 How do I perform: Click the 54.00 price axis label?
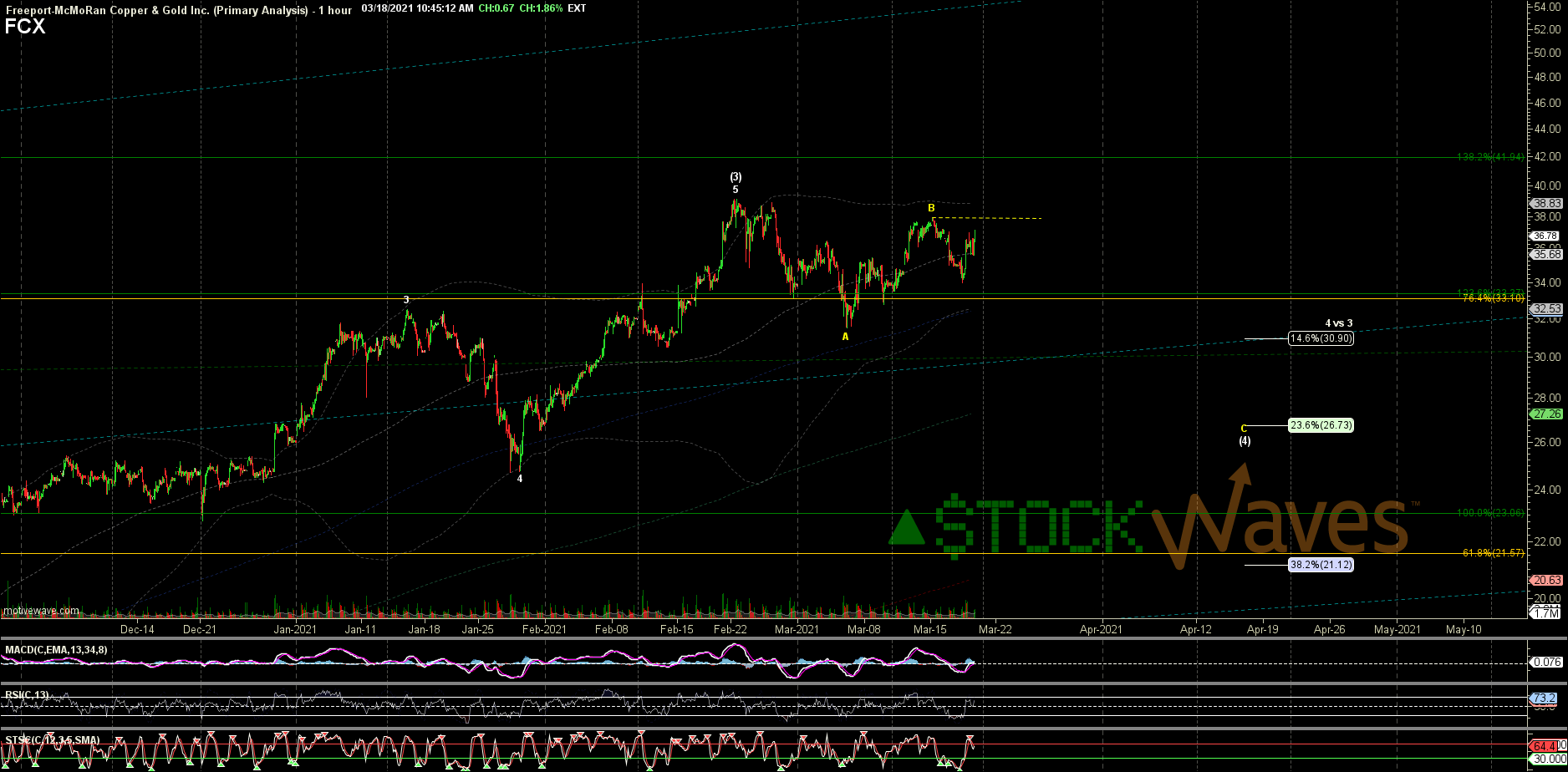coord(1547,7)
